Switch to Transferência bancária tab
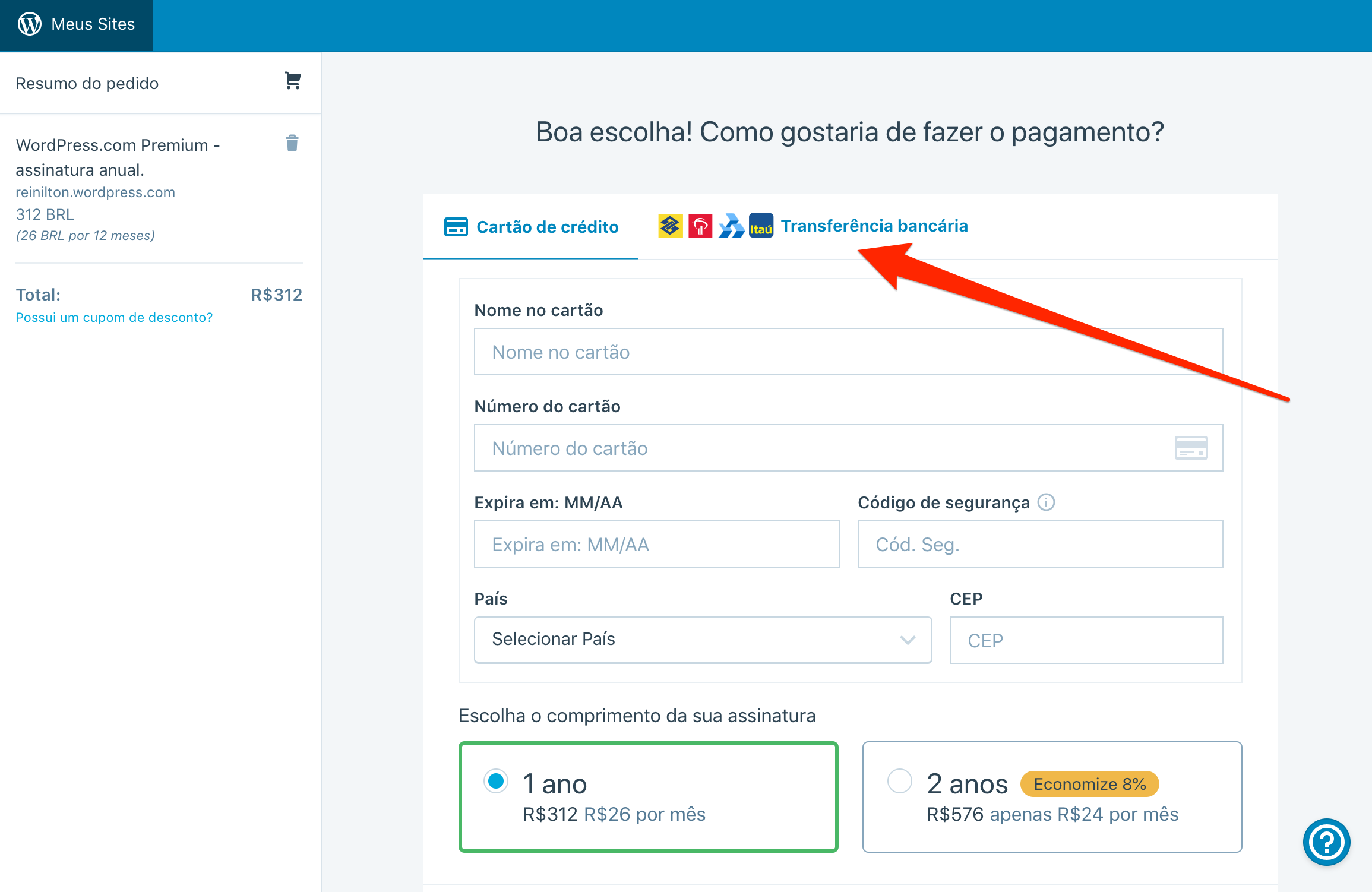The image size is (1372, 892). (x=874, y=226)
